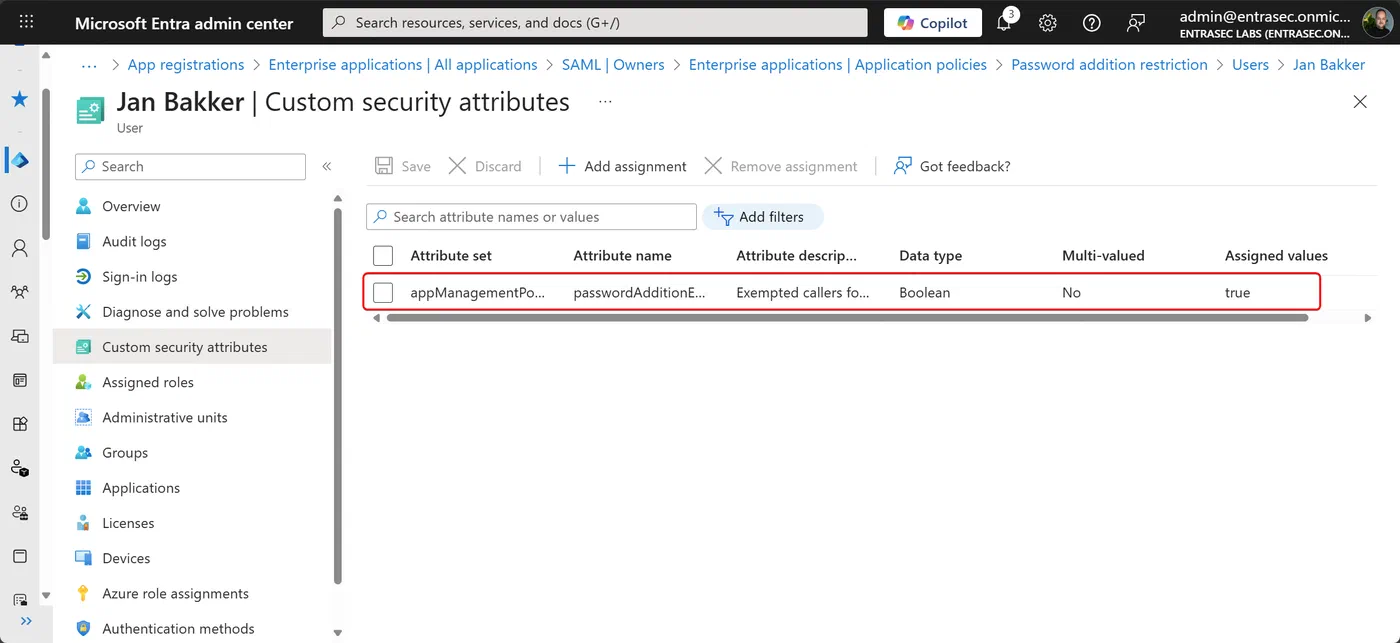The image size is (1400, 643).
Task: Click the table scroll-right arrow
Action: click(1368, 318)
